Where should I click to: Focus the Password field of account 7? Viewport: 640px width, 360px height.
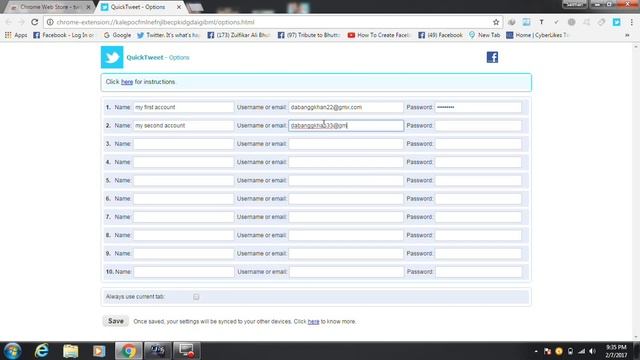[478, 217]
